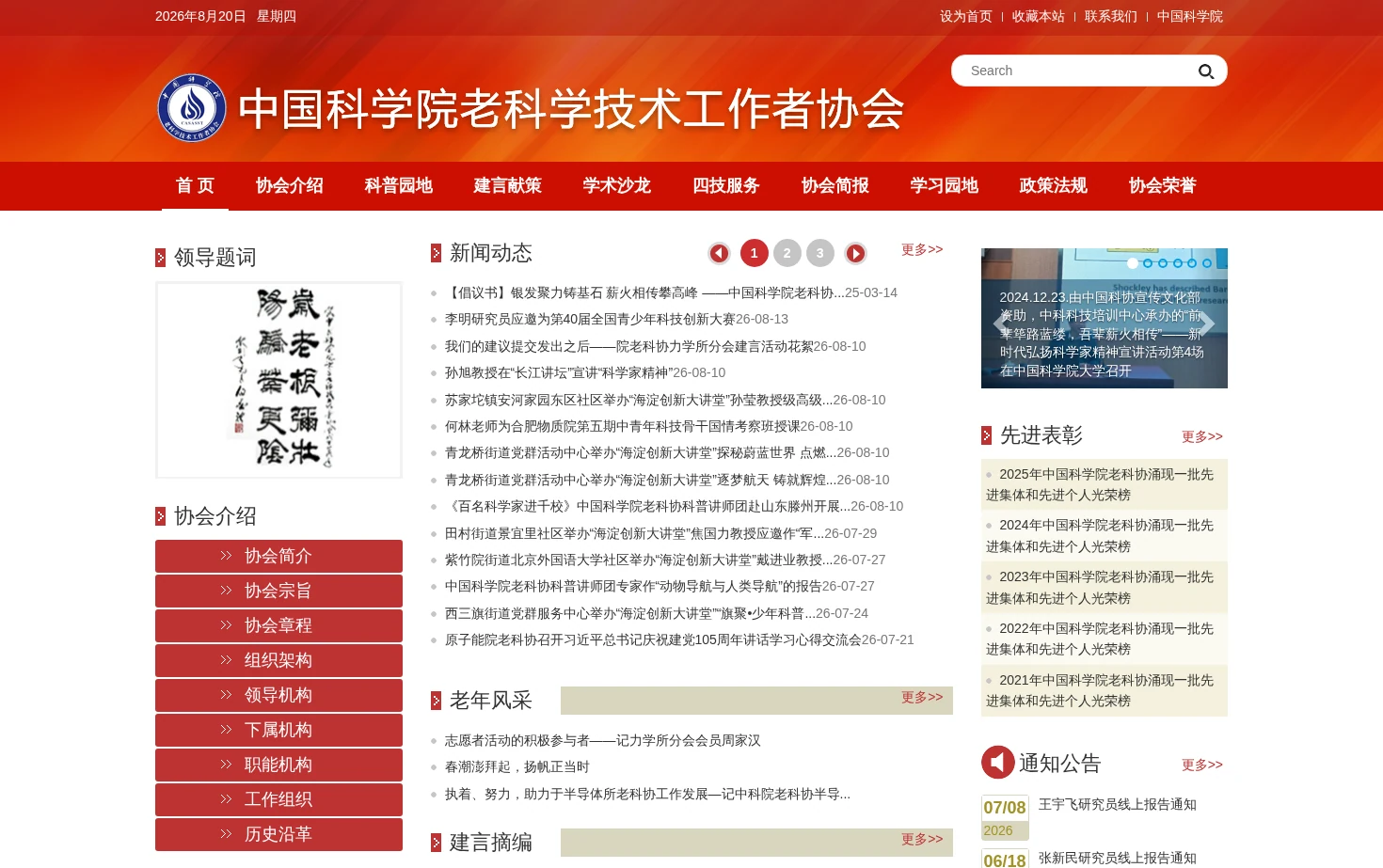Screen dimensions: 1383x868
Task: Go to next news page arrow
Action: (x=855, y=253)
